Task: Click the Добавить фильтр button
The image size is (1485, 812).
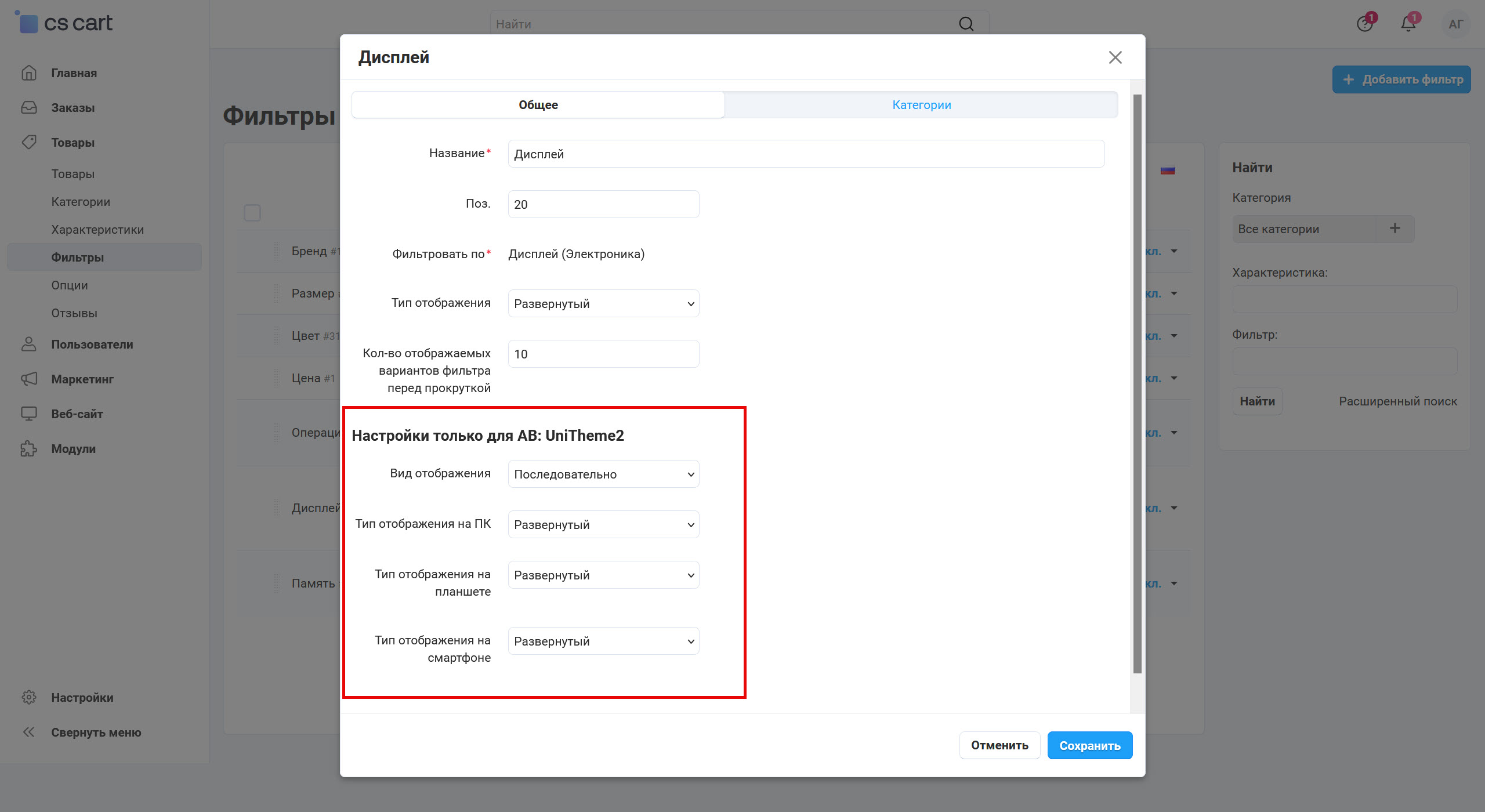Action: pos(1401,79)
